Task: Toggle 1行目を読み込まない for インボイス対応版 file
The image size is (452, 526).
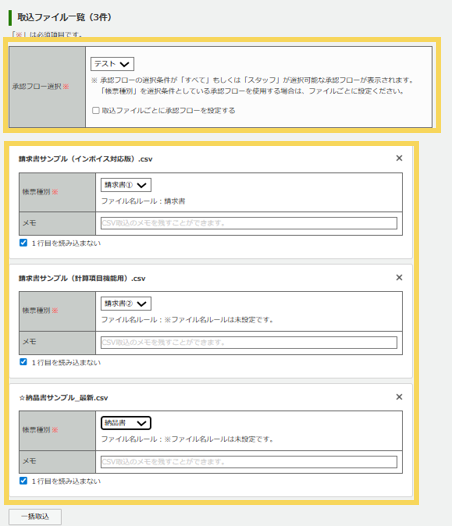Action: [x=23, y=243]
